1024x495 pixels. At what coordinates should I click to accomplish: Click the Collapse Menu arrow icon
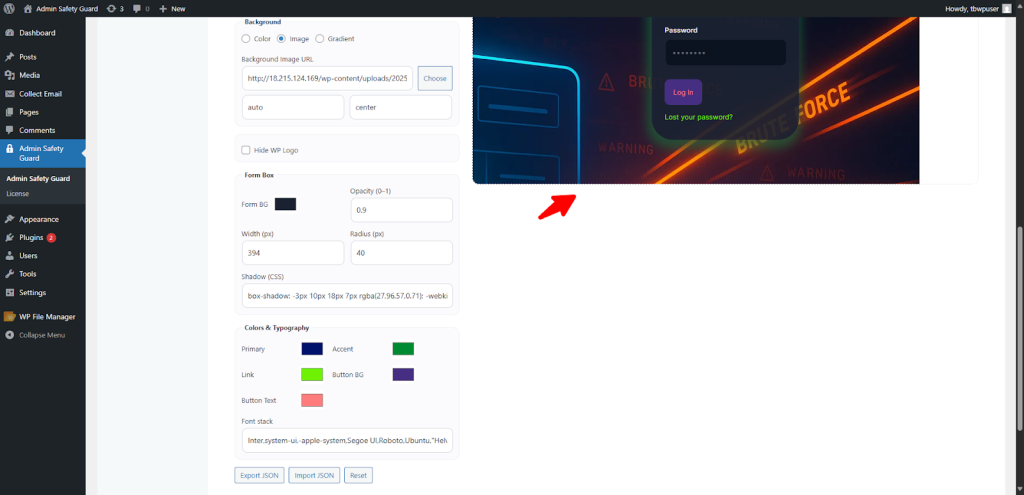coord(9,335)
